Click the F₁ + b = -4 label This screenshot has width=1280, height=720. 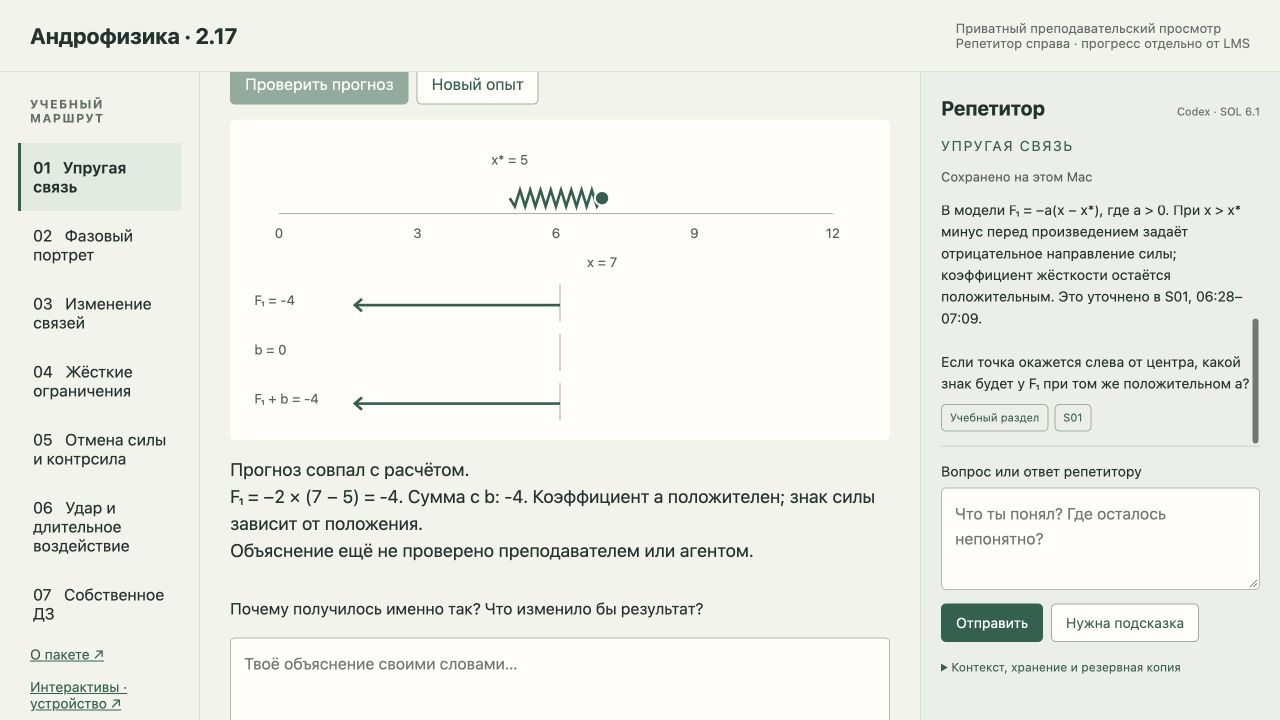coord(286,399)
